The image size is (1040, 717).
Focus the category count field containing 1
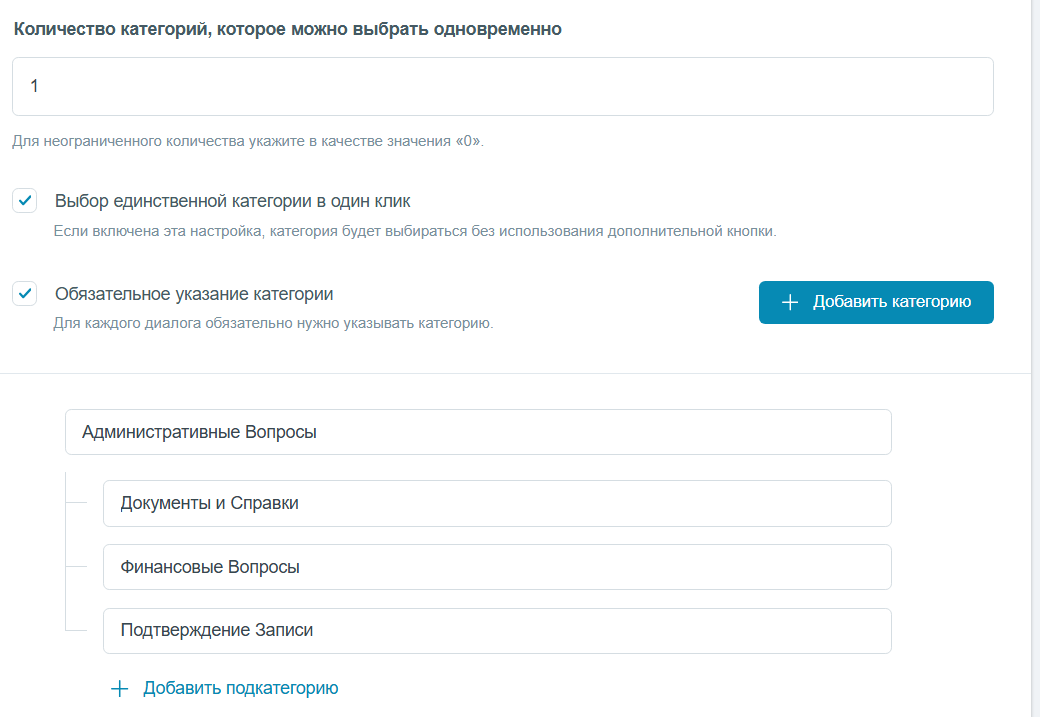click(502, 87)
